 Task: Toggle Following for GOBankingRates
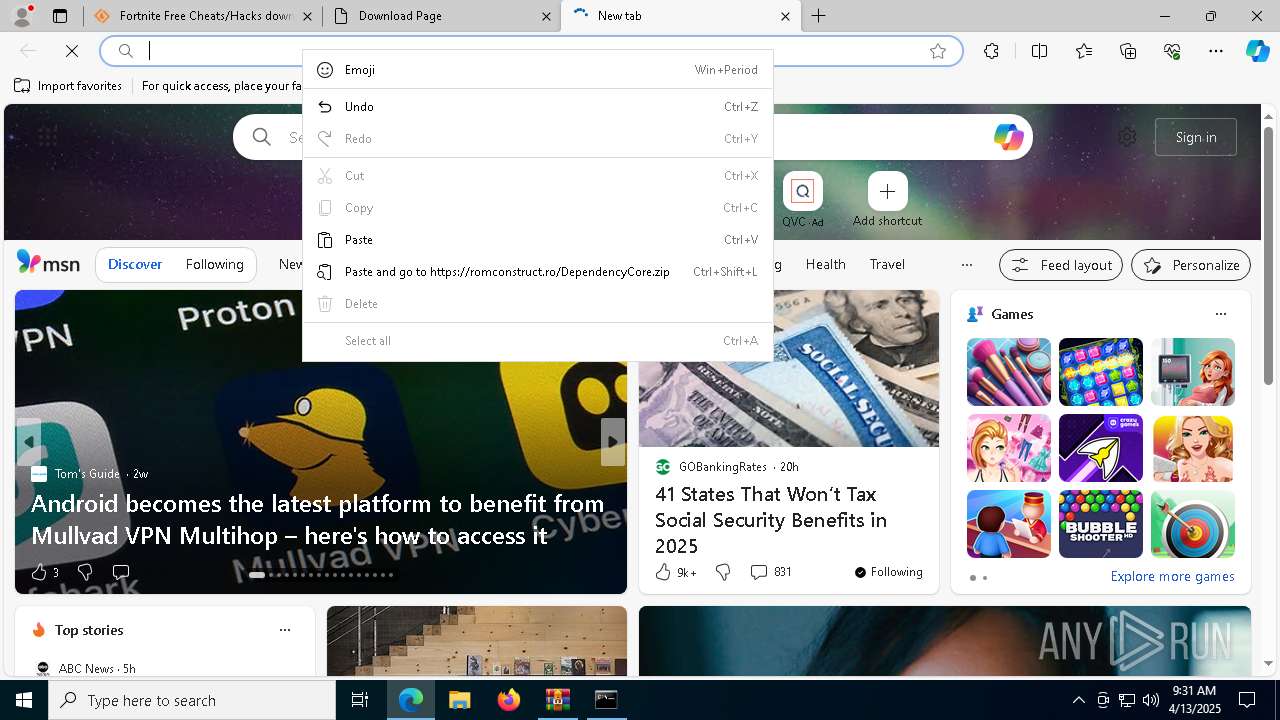[x=888, y=572]
